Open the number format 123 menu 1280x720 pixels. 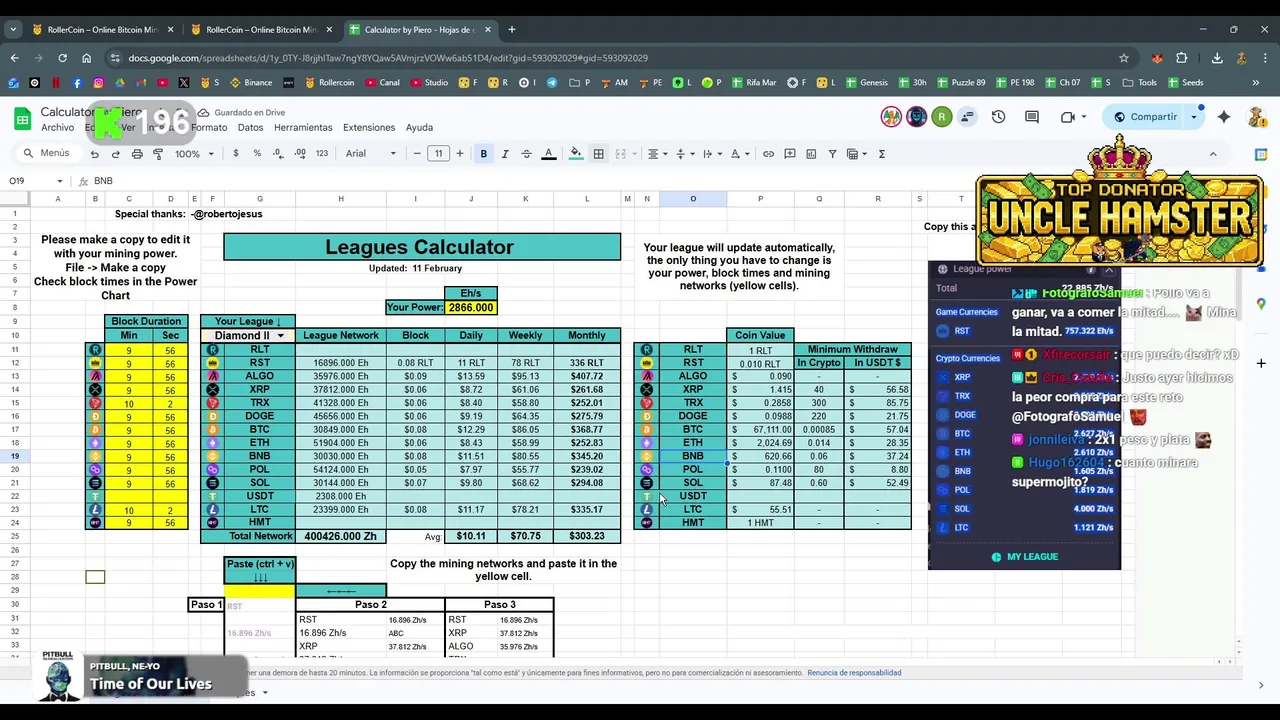(x=322, y=154)
